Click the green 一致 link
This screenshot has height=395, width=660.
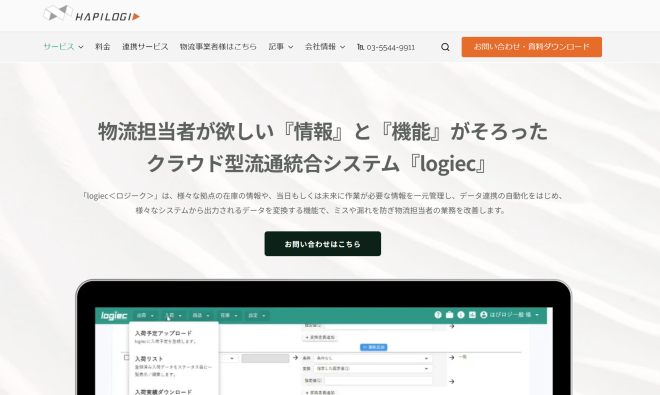click(463, 357)
